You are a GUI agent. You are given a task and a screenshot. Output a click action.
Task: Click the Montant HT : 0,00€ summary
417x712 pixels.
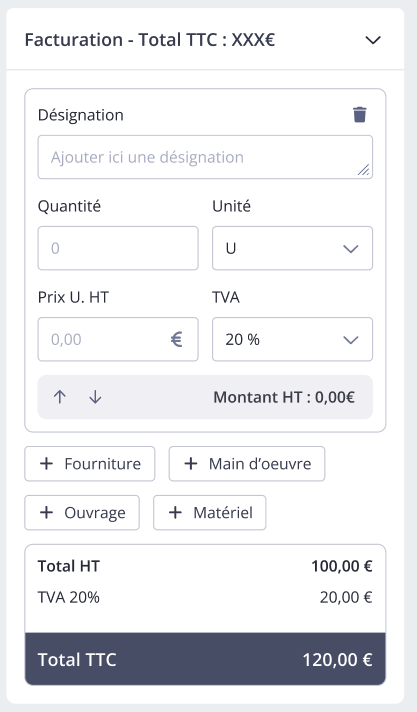[x=284, y=397]
